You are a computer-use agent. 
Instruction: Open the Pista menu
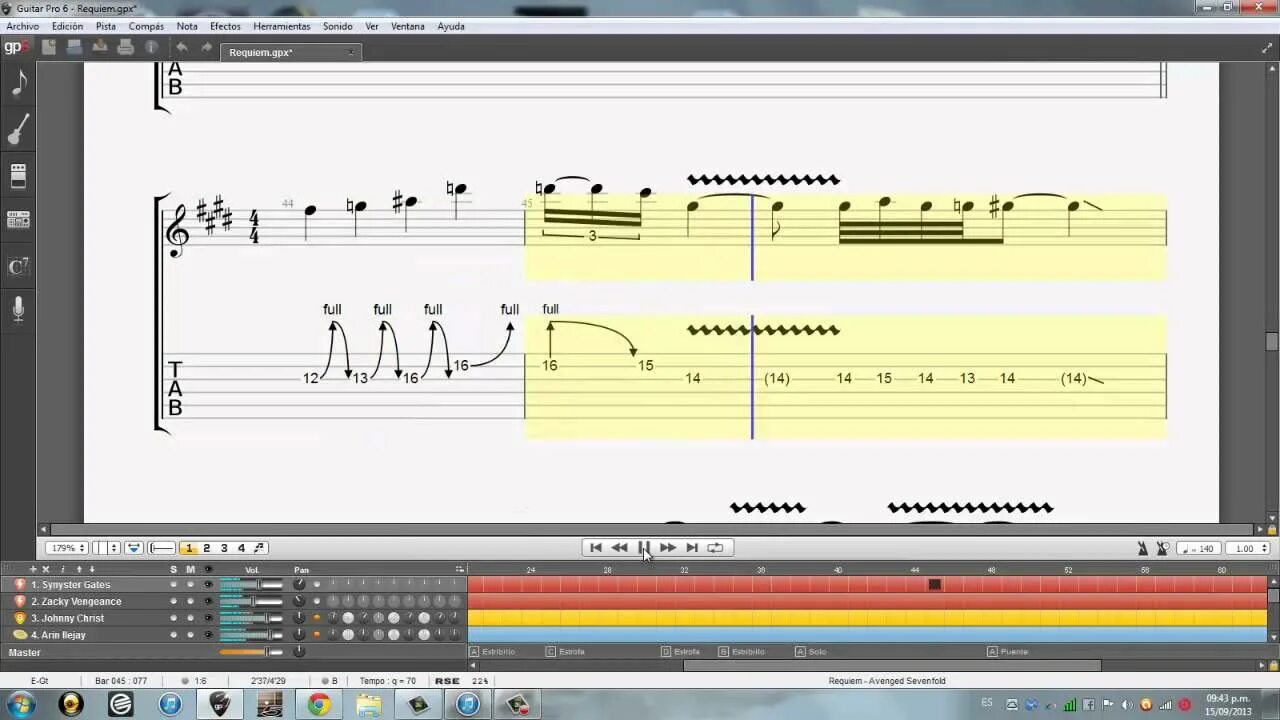(106, 26)
